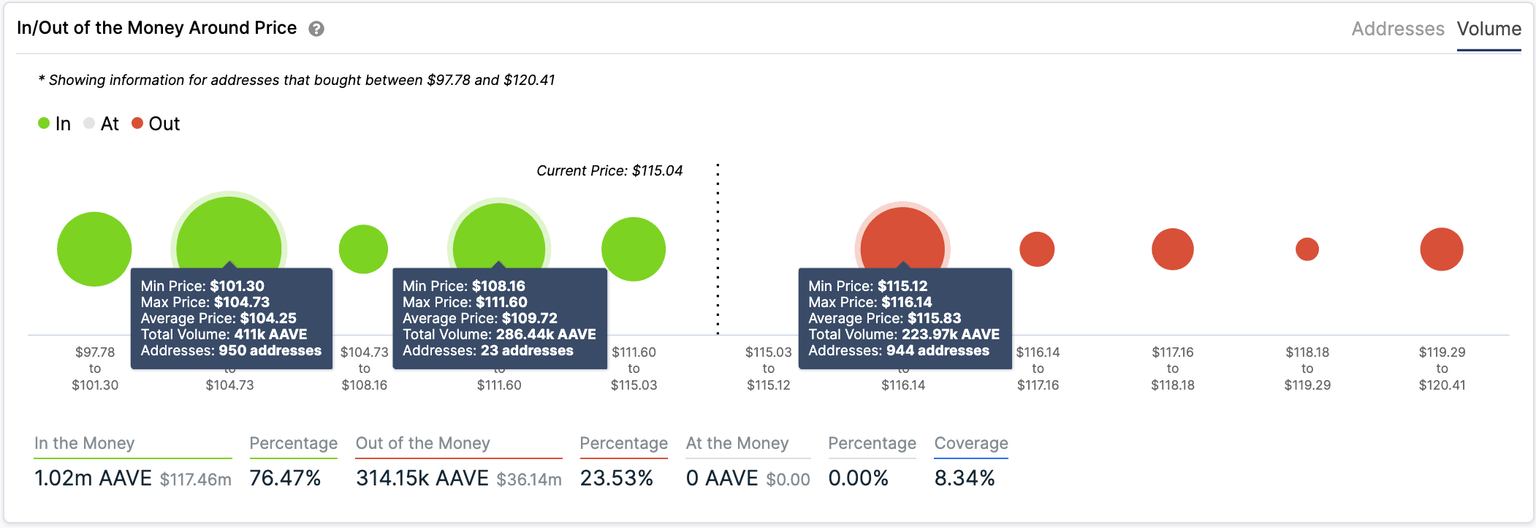Click the Coverage 8.34% value

coord(964,479)
